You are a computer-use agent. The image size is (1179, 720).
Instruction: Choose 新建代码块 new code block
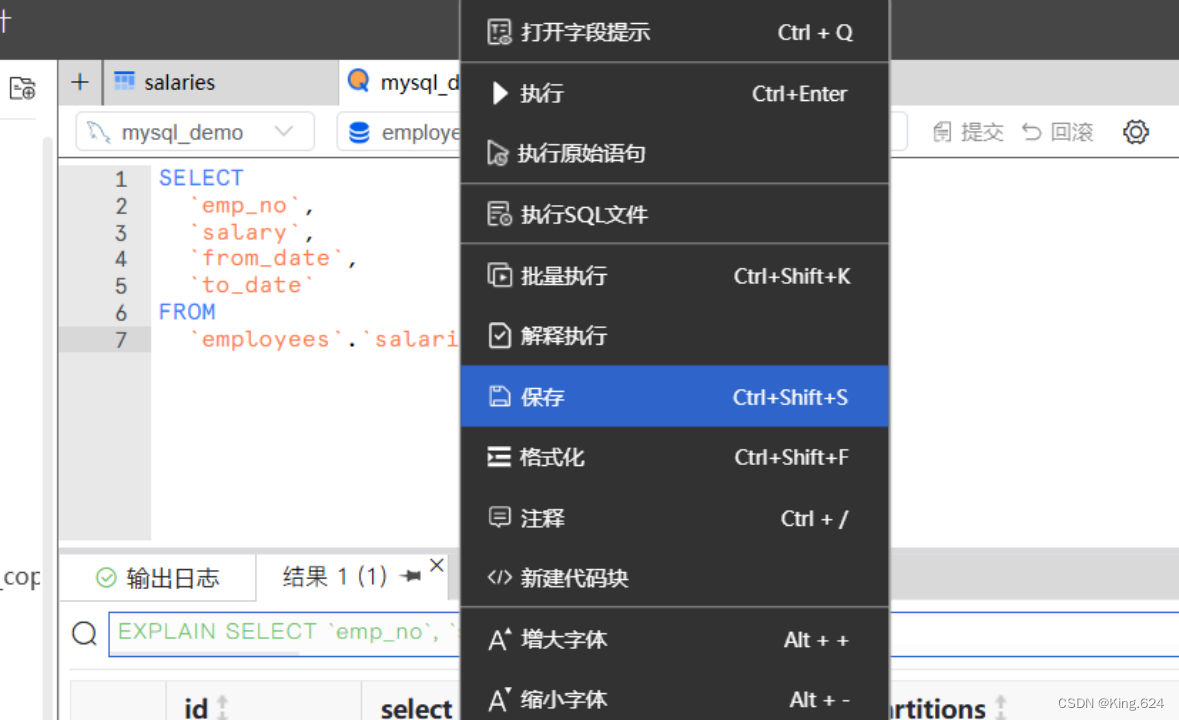(x=674, y=577)
